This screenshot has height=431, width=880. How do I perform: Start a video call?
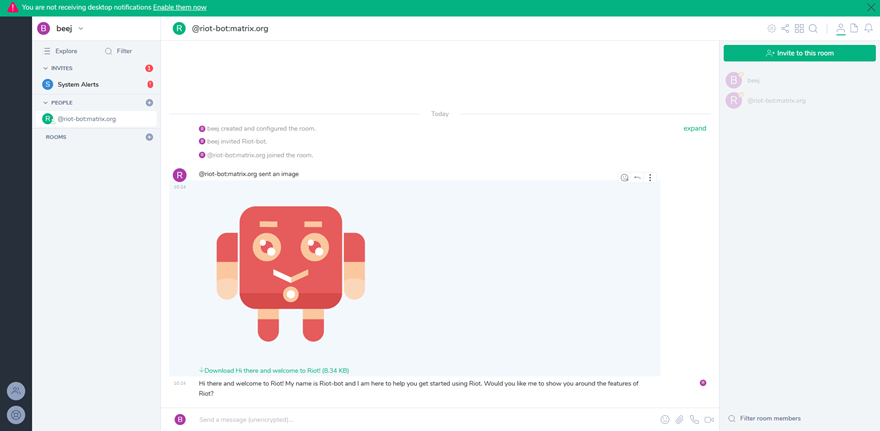tap(709, 419)
